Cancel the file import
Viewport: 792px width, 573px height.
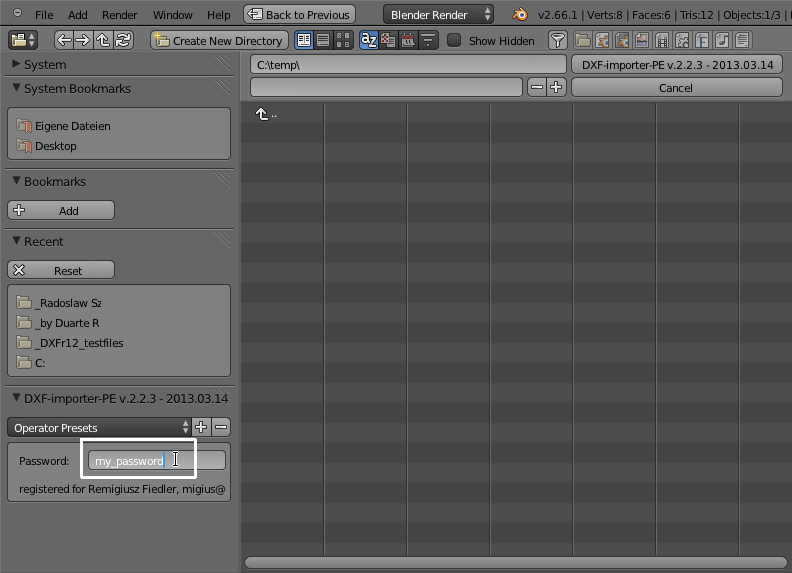point(677,87)
